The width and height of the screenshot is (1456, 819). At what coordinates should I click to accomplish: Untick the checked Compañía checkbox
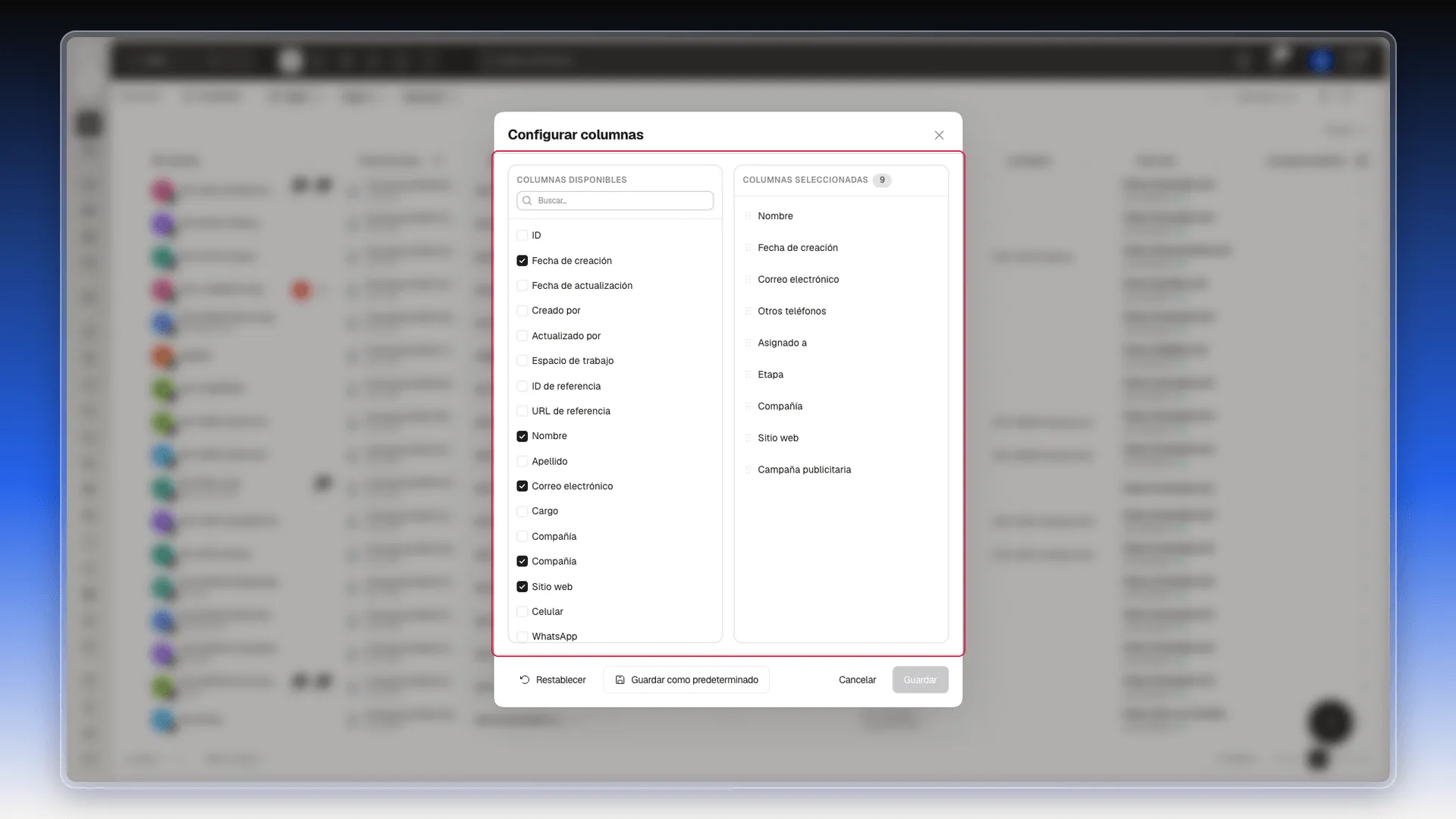(522, 562)
